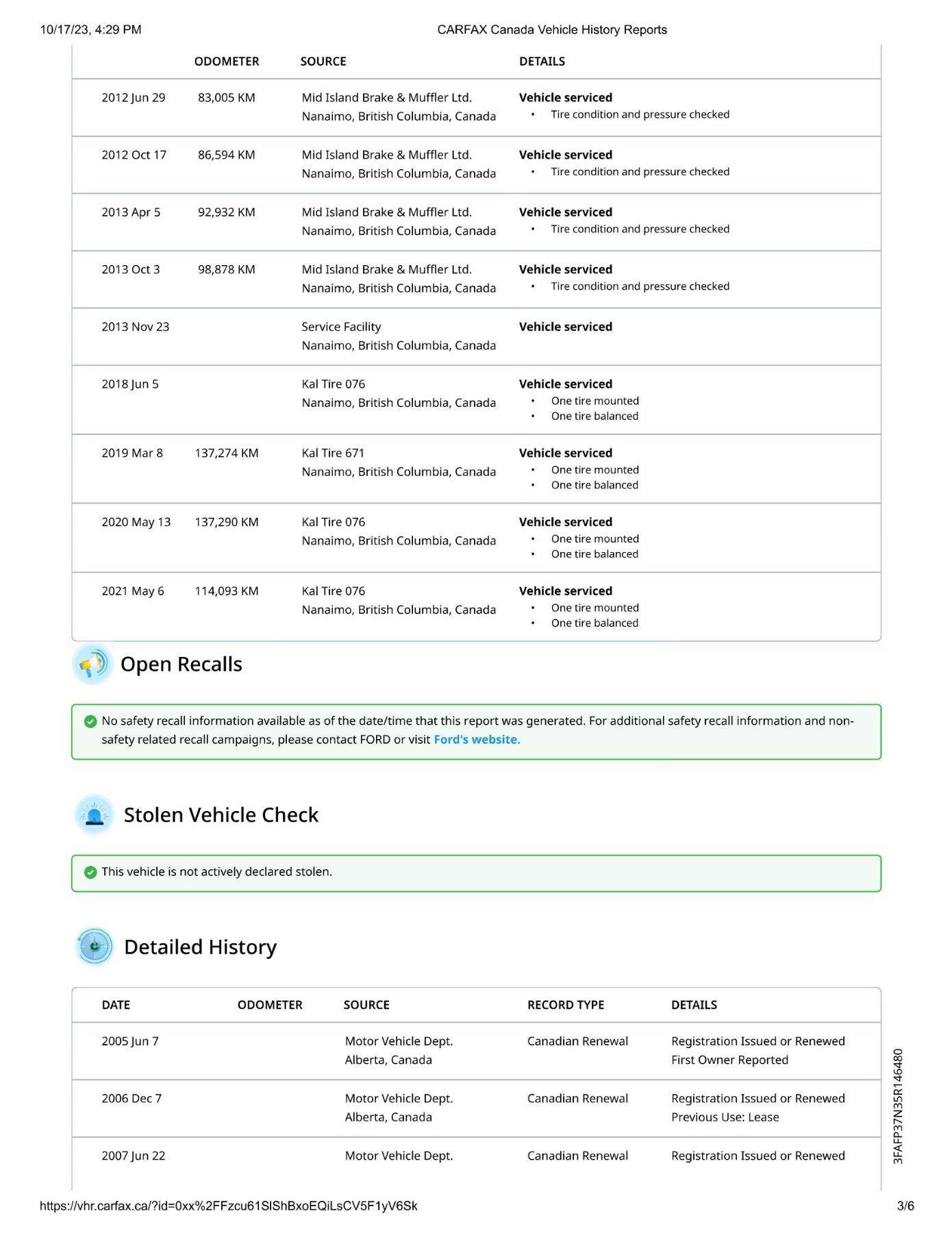Click ODOMETER header in service table
The width and height of the screenshot is (952, 1233).
[227, 62]
